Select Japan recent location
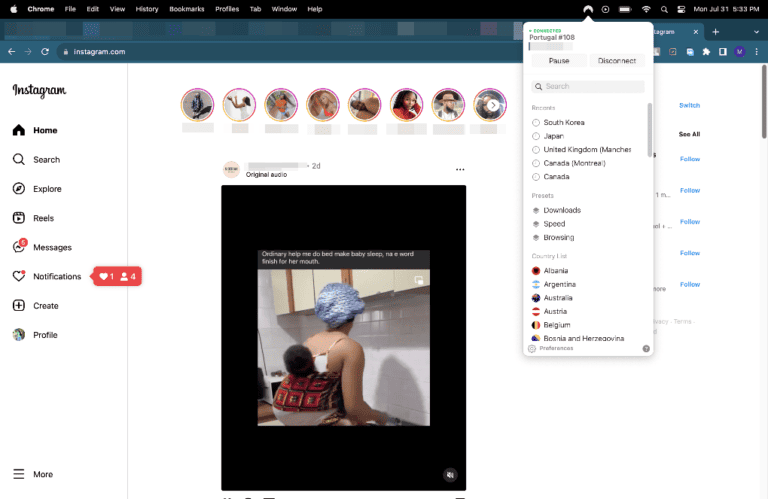The image size is (768, 499). tap(548, 136)
